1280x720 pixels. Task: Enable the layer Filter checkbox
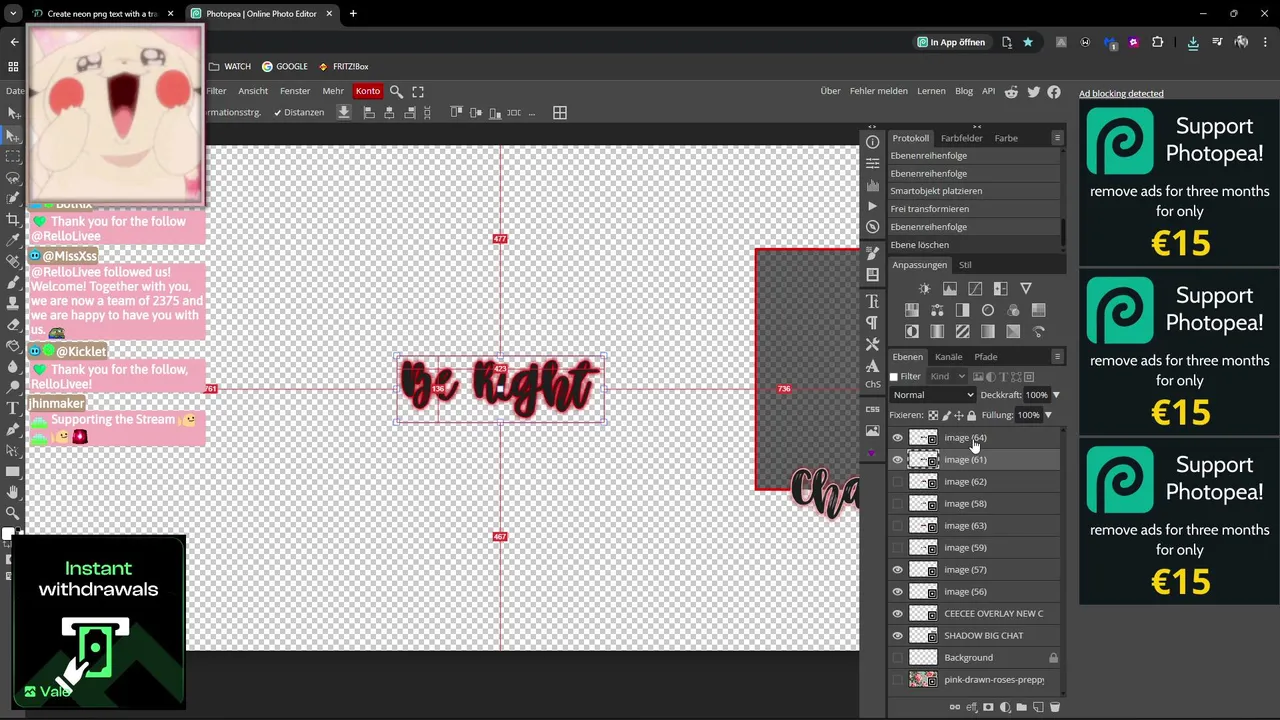tap(894, 377)
